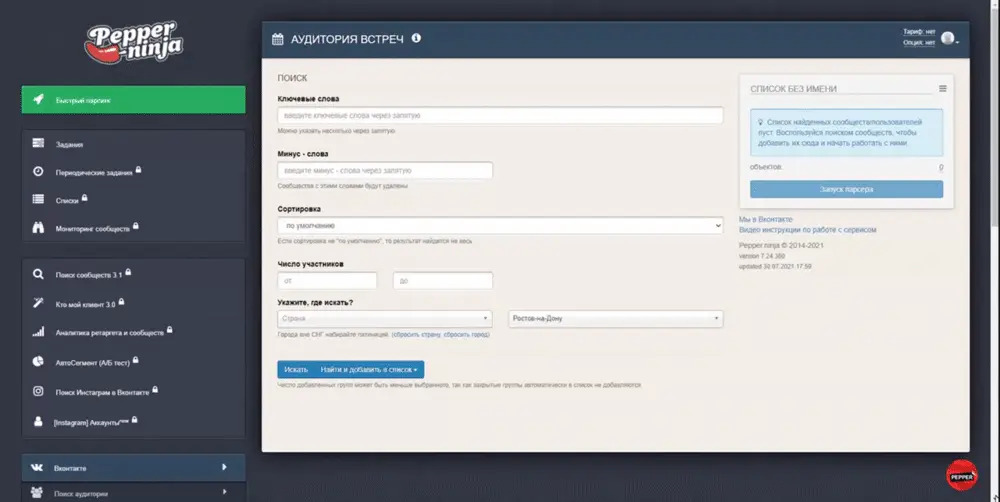Click the VK logo icon
The height and width of the screenshot is (502, 1000).
tap(37, 468)
